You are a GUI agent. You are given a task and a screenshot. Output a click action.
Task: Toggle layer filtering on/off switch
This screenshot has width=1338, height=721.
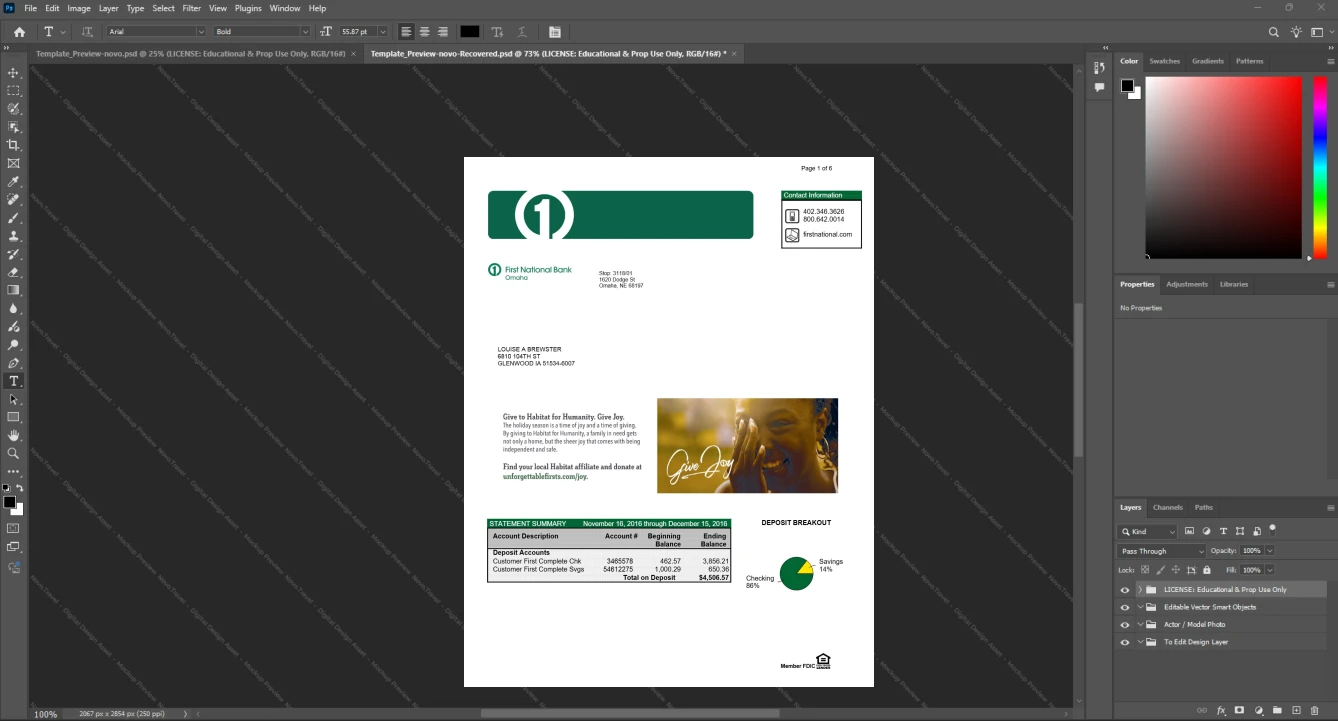click(1272, 529)
